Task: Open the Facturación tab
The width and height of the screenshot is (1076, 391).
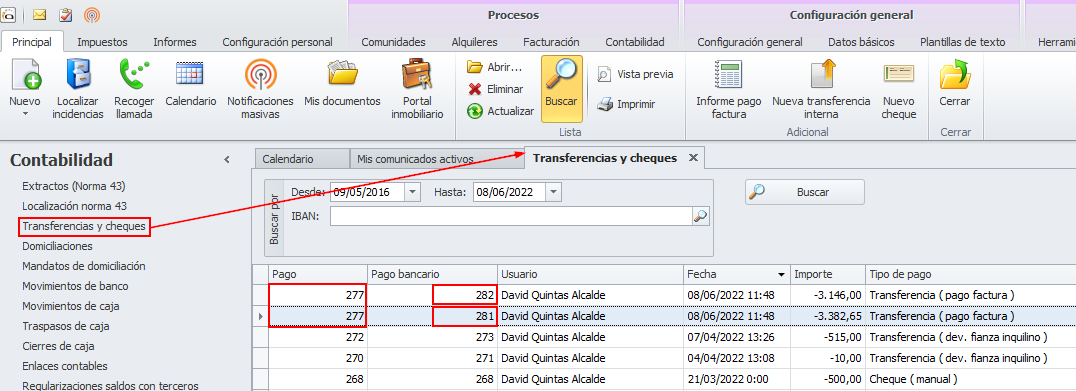Action: (551, 42)
